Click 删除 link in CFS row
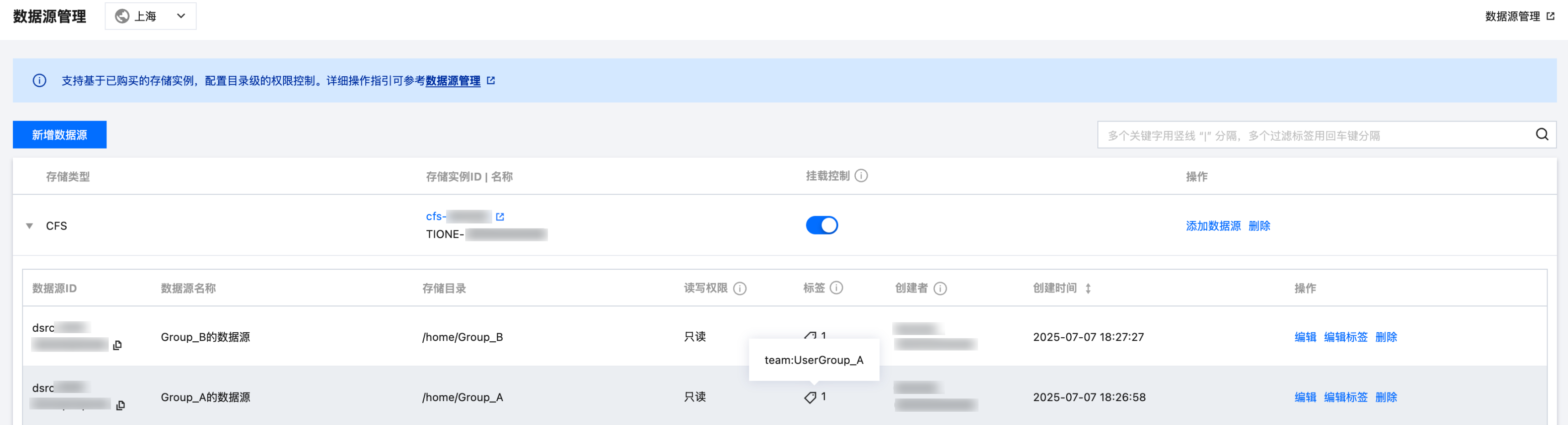The image size is (1568, 425). [1259, 226]
